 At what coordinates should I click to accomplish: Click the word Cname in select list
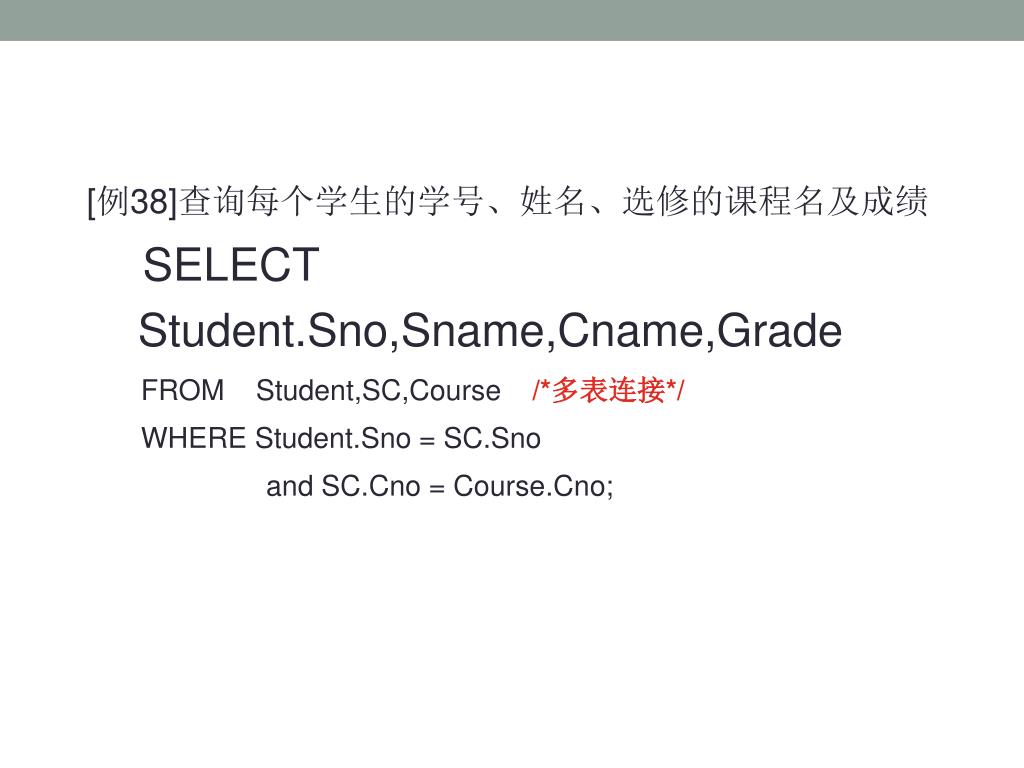click(x=631, y=331)
